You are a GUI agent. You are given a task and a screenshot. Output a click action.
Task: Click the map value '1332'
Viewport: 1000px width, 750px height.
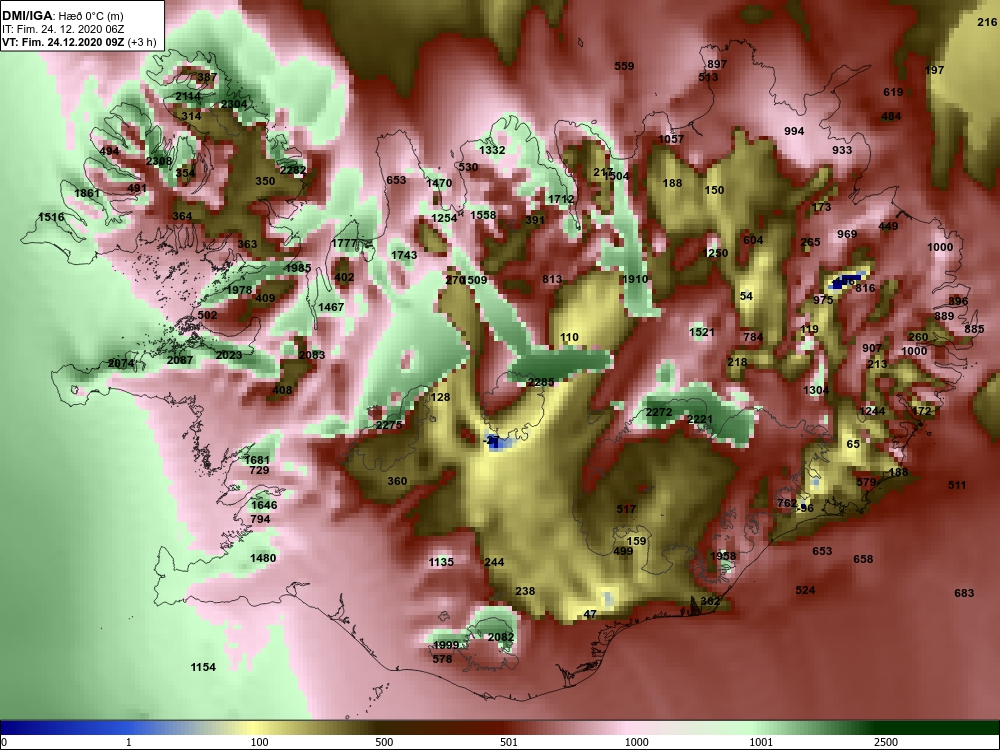click(492, 150)
